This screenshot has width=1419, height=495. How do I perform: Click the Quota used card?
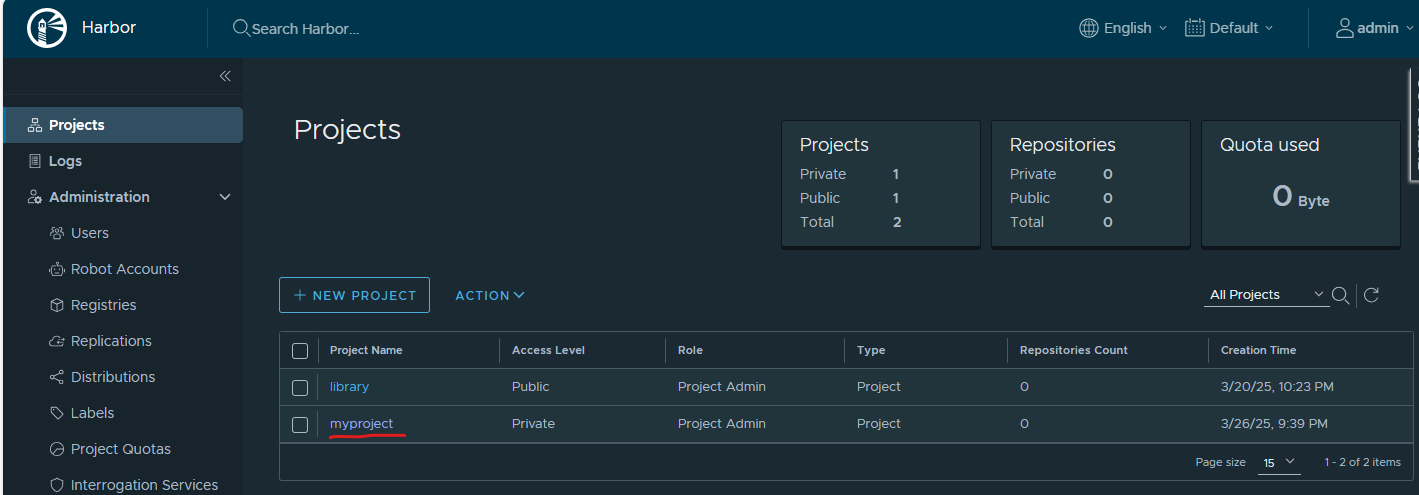[1300, 183]
